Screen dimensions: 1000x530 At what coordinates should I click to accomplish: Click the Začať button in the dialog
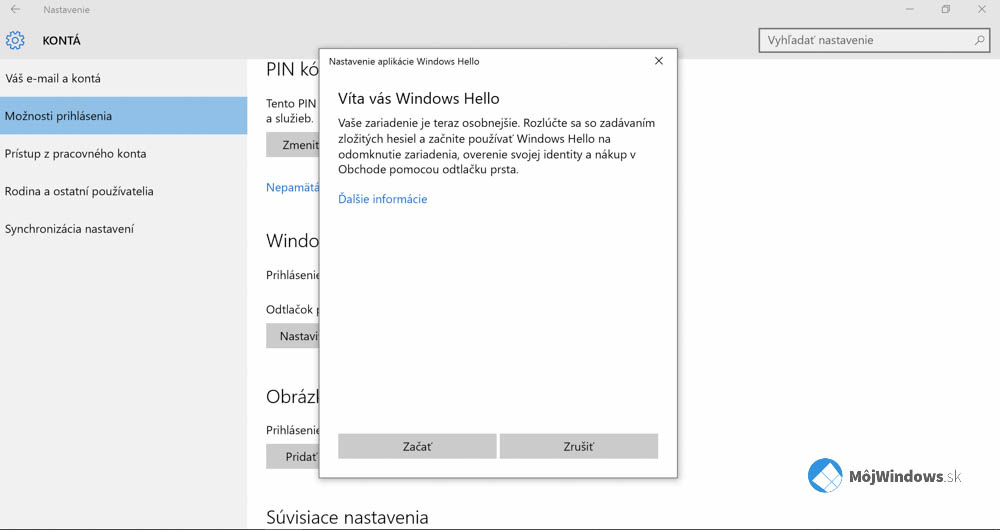417,446
